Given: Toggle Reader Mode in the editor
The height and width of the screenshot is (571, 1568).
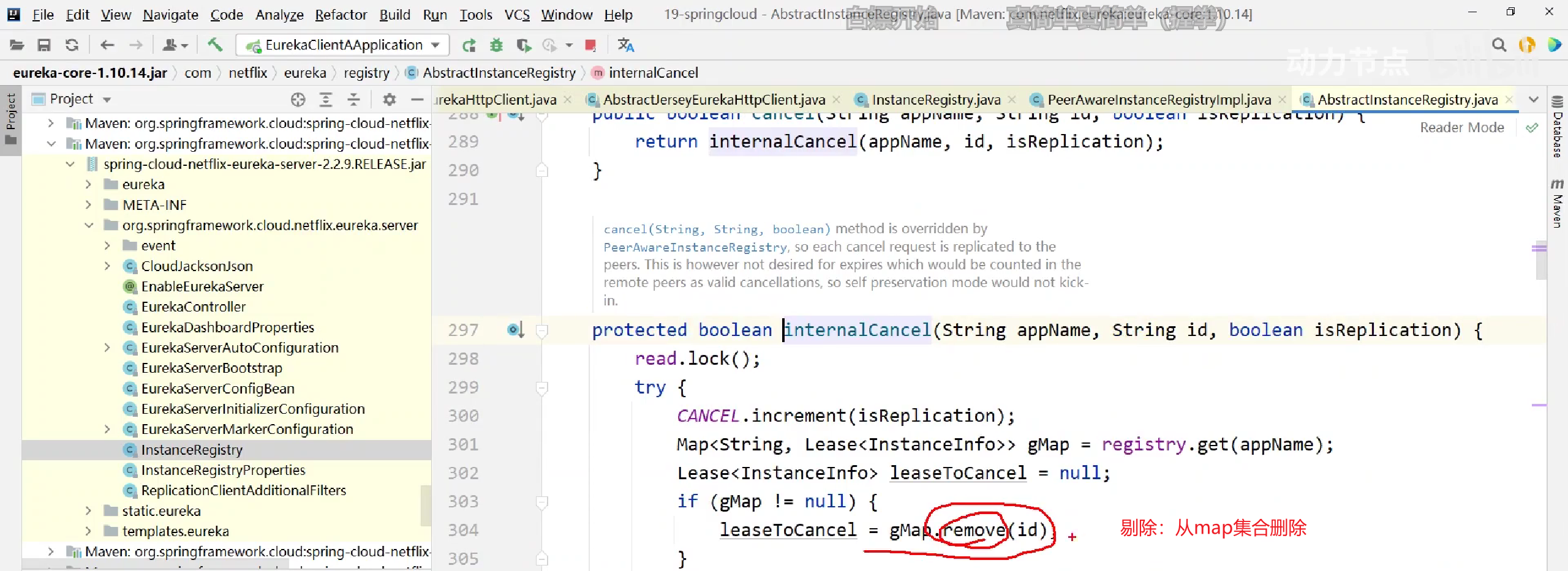Looking at the screenshot, I should [x=1461, y=127].
